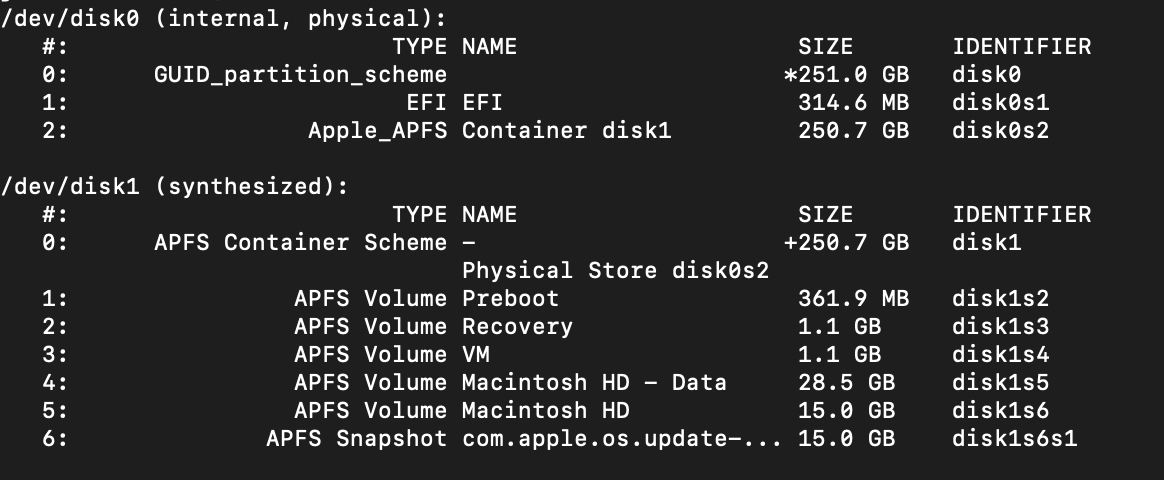Click the Preboot volume name
Screen dimensions: 1164x480
point(510,298)
